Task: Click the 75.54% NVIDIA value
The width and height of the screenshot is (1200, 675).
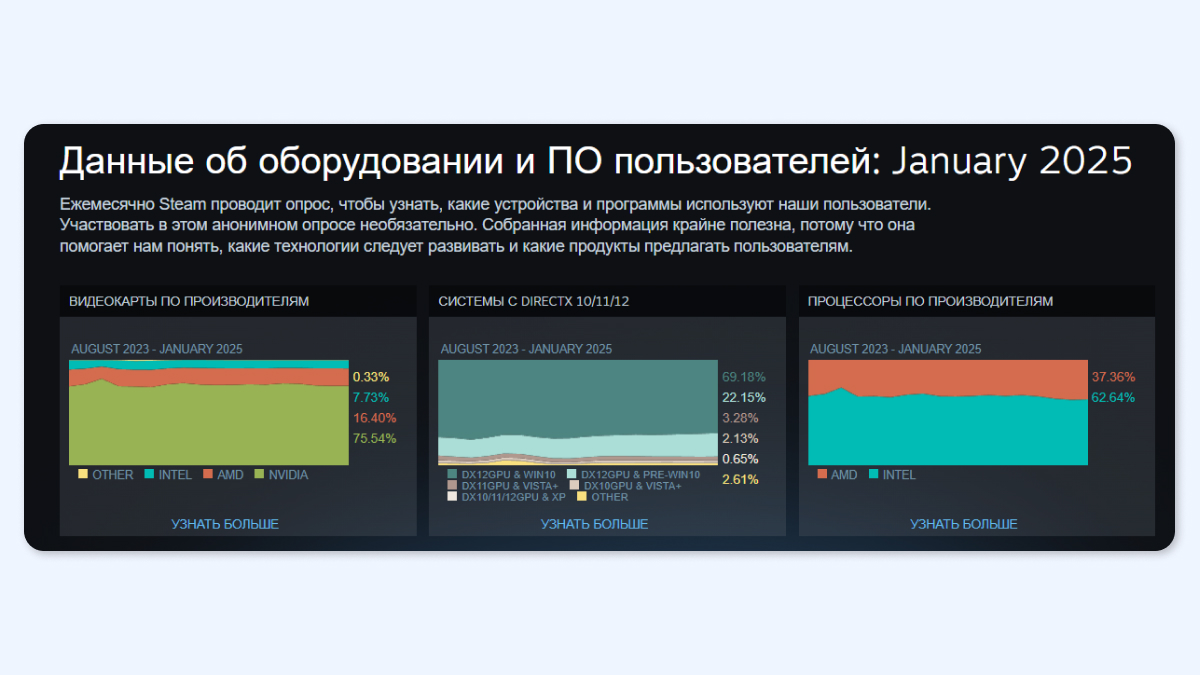Action: [x=375, y=438]
